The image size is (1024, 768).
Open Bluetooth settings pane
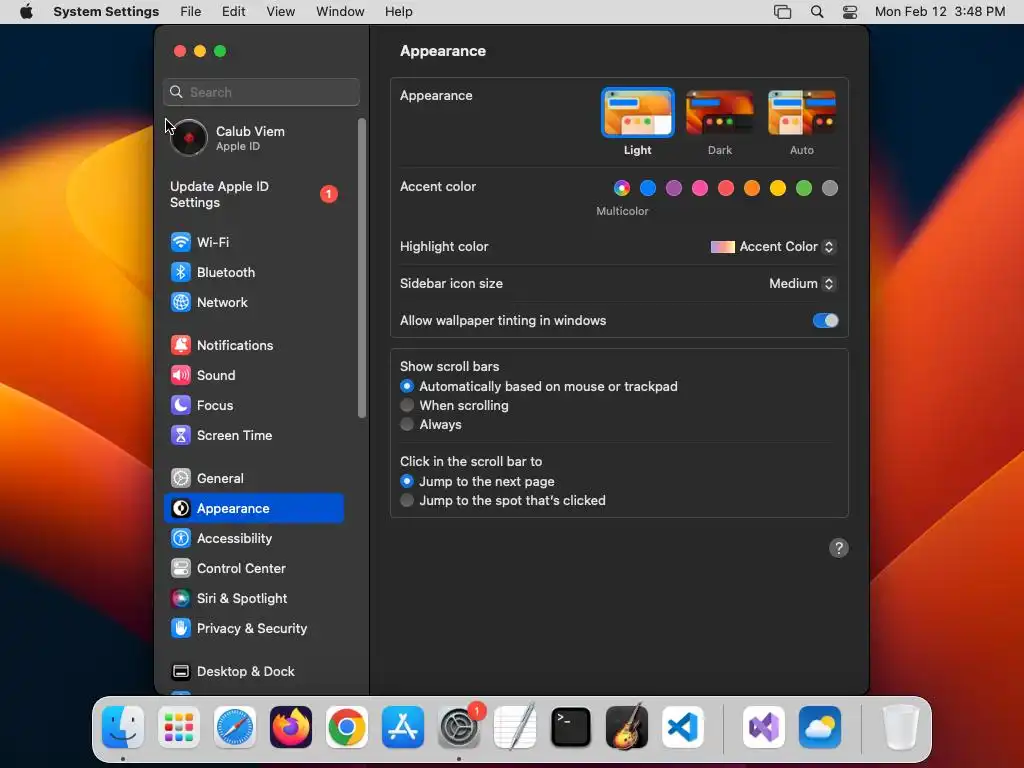253,272
